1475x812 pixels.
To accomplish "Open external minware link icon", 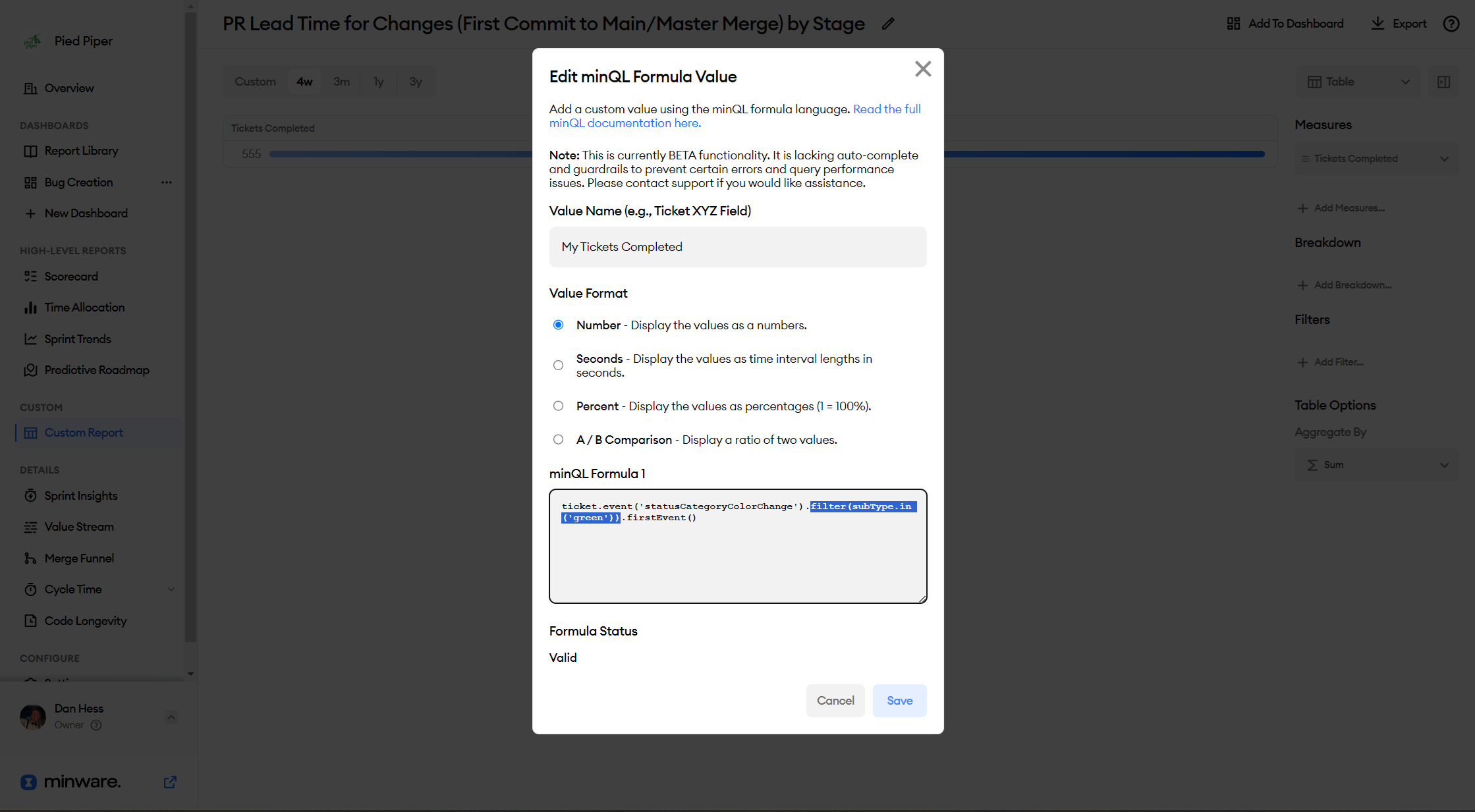I will point(170,782).
